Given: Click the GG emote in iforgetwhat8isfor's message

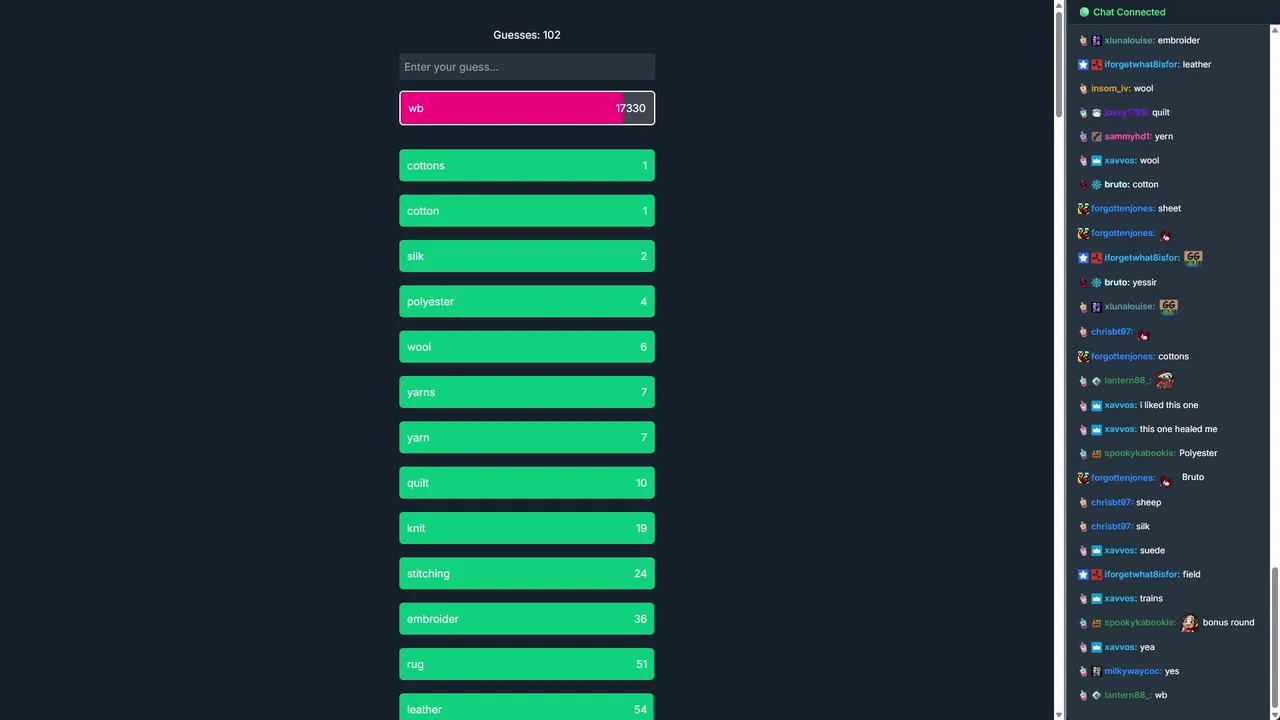Looking at the screenshot, I should [1193, 258].
